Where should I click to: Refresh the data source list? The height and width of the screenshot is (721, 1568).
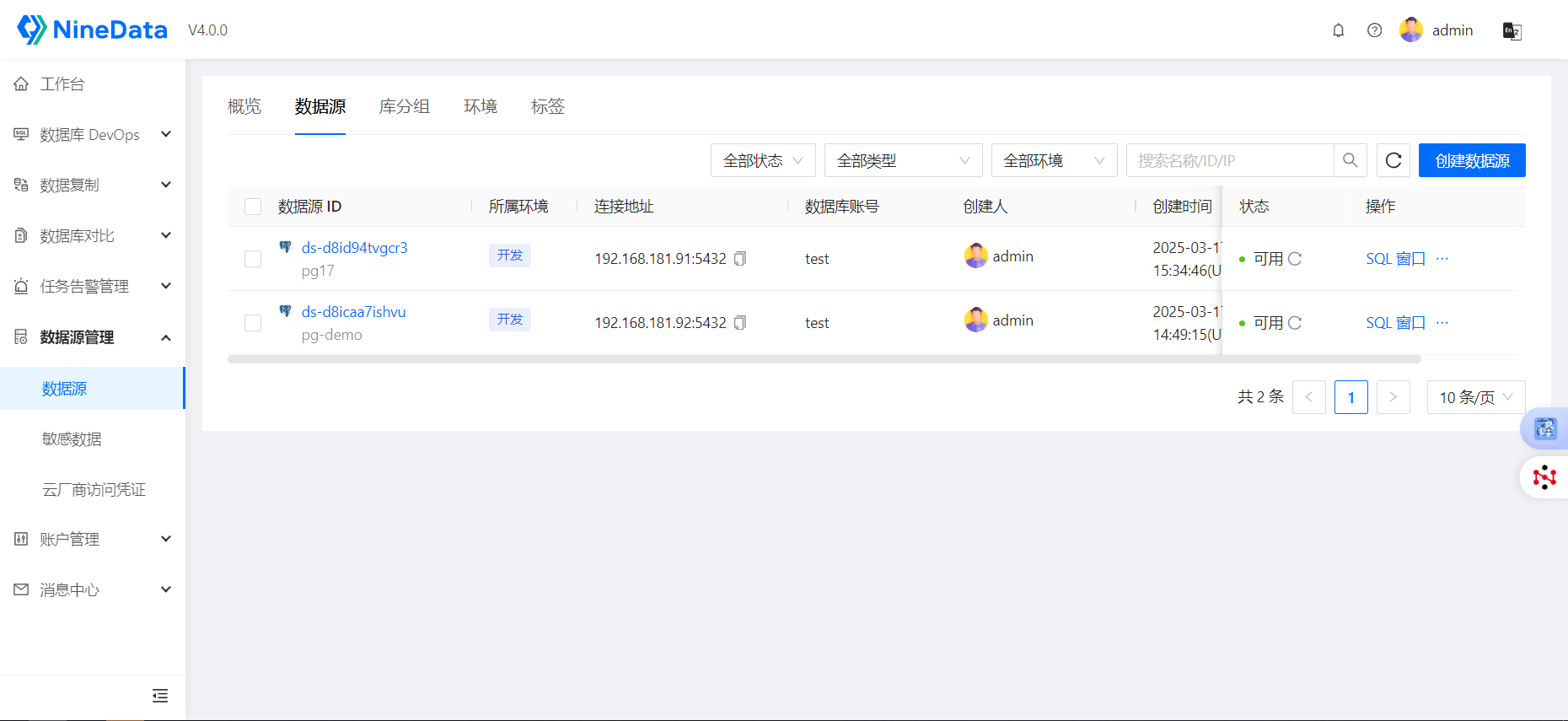point(1393,160)
